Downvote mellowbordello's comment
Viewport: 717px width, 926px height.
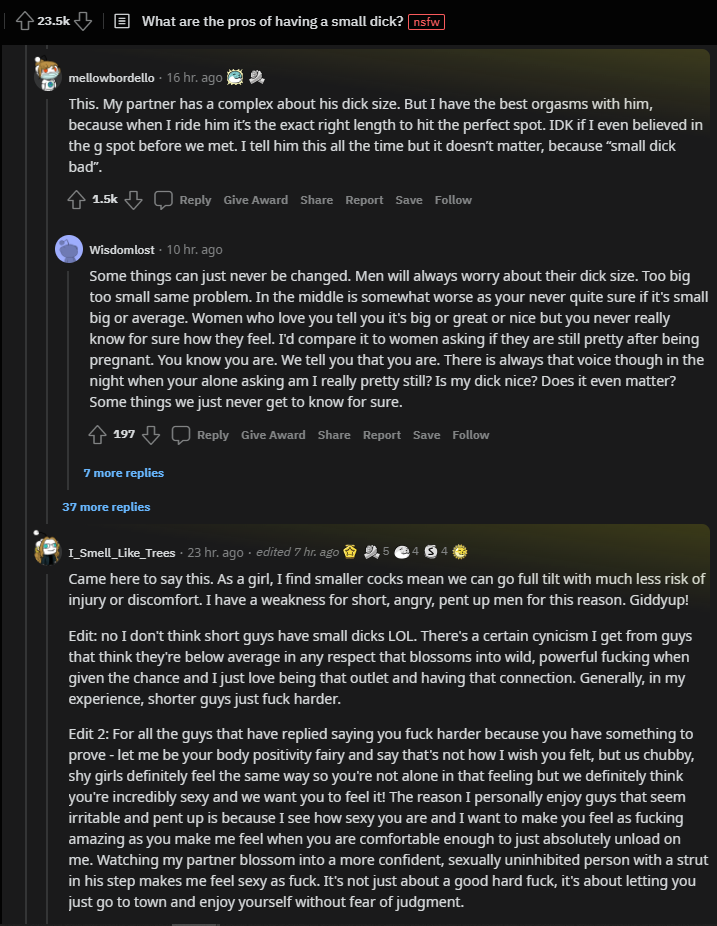(x=133, y=200)
